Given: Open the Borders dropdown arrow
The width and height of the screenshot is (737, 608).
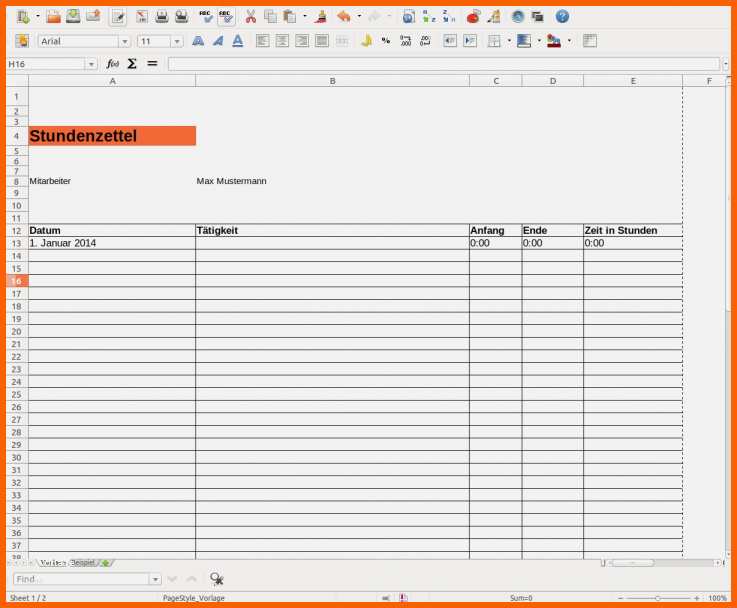Looking at the screenshot, I should 509,41.
